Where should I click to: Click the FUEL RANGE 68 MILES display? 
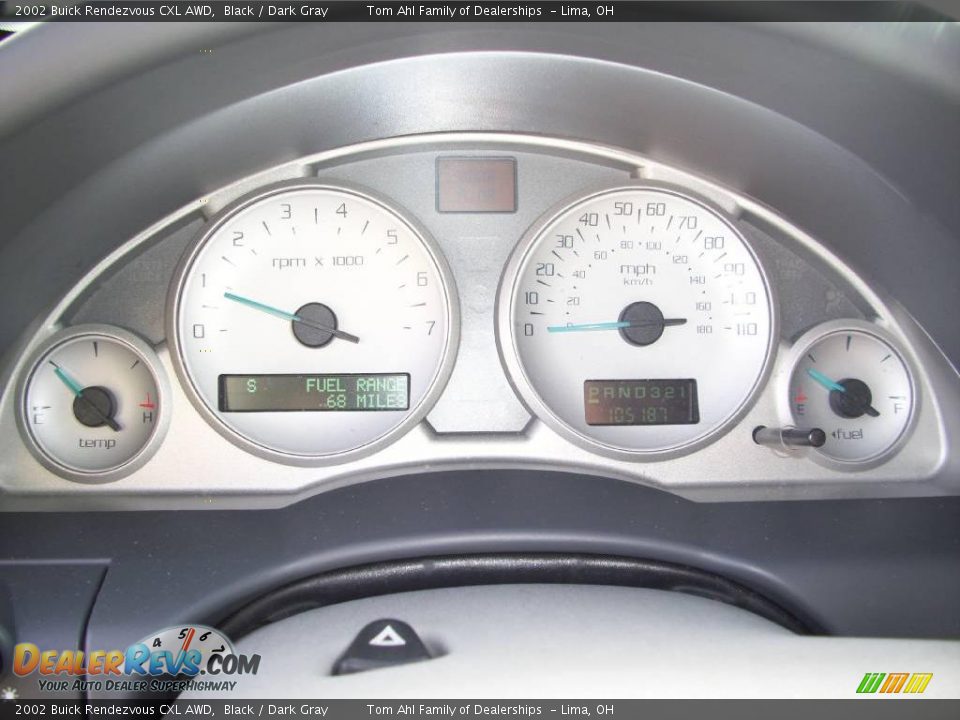pyautogui.click(x=314, y=392)
